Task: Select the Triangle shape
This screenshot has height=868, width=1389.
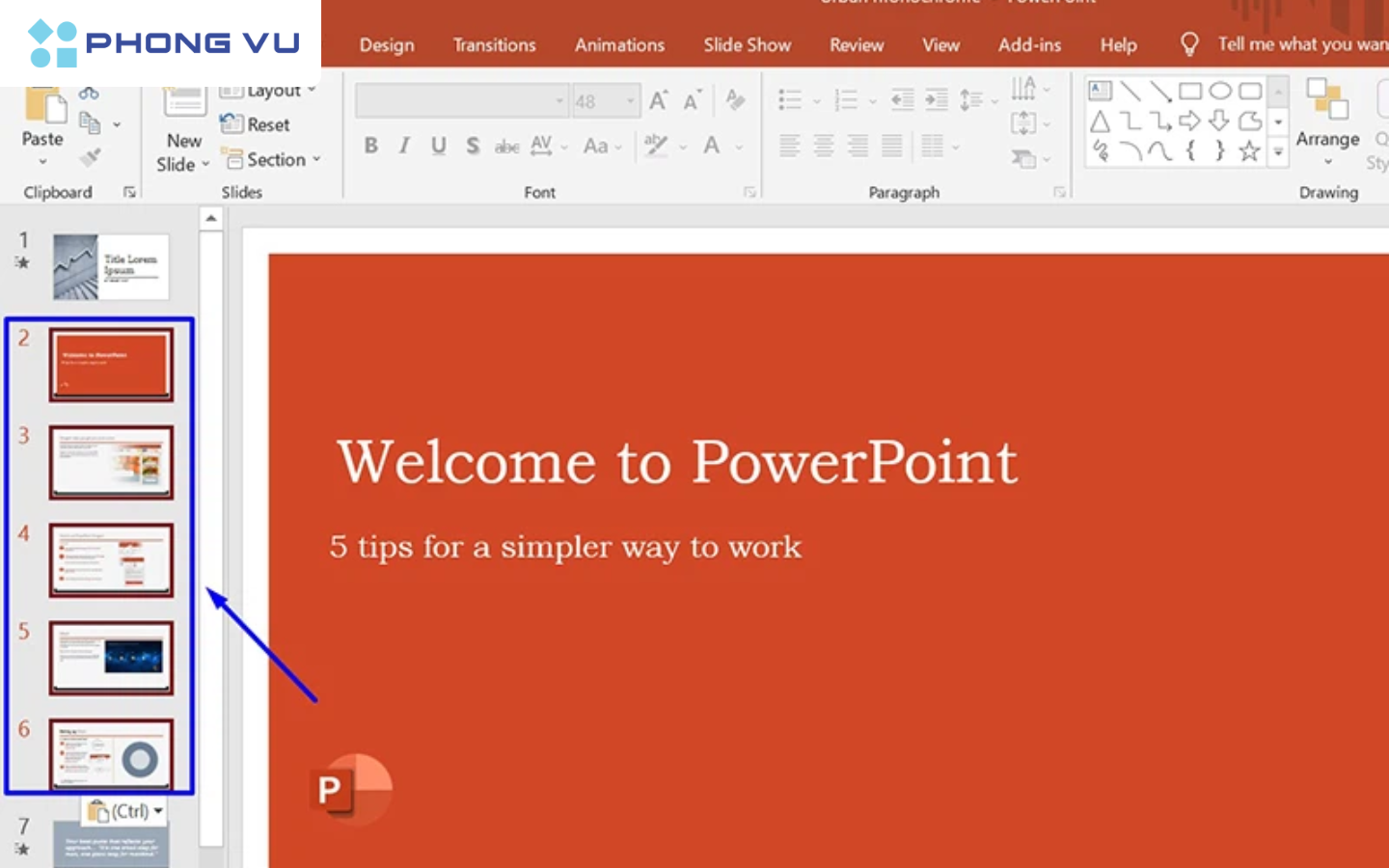Action: pyautogui.click(x=1100, y=122)
